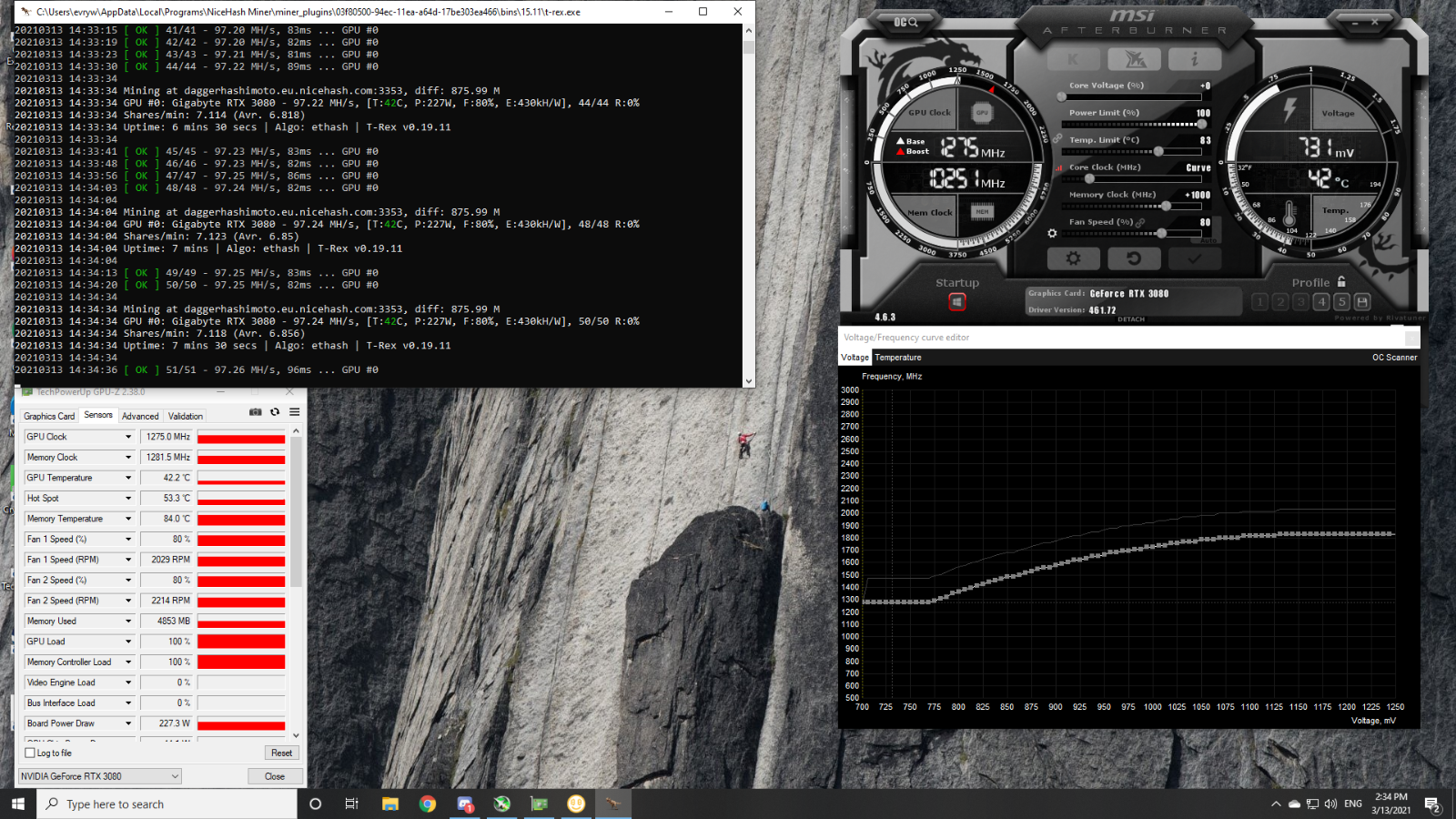Click DETACH at Afterburner's bottom edge
This screenshot has width=1456, height=819.
click(x=1131, y=319)
